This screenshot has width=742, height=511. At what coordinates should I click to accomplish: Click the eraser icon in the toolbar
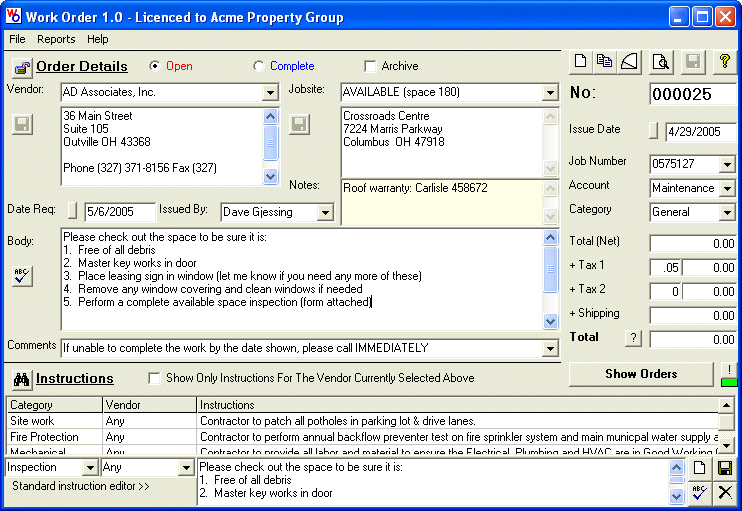pos(629,62)
